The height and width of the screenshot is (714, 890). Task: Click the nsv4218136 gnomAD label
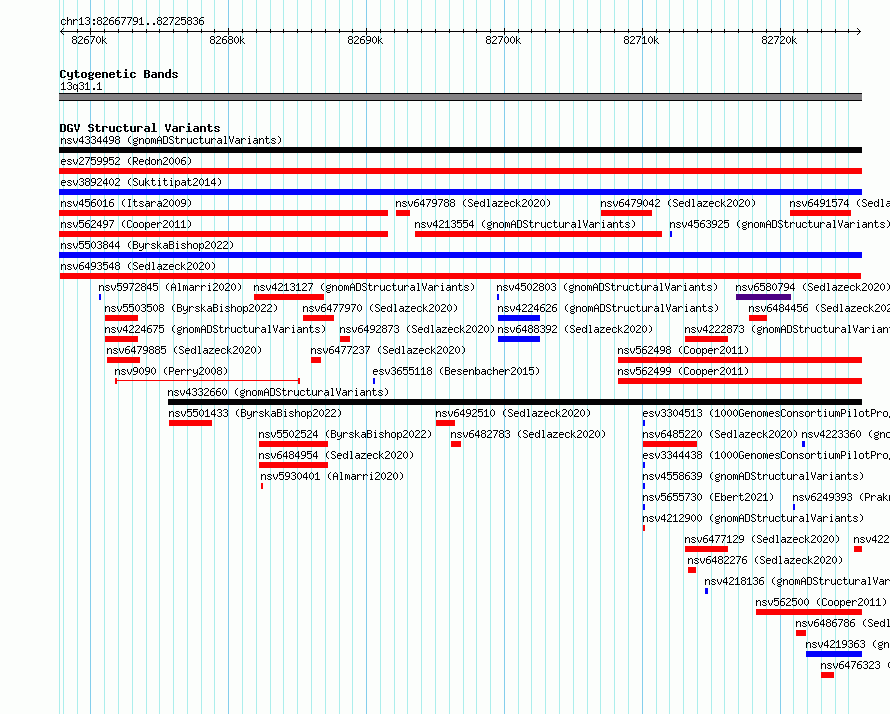pos(797,581)
